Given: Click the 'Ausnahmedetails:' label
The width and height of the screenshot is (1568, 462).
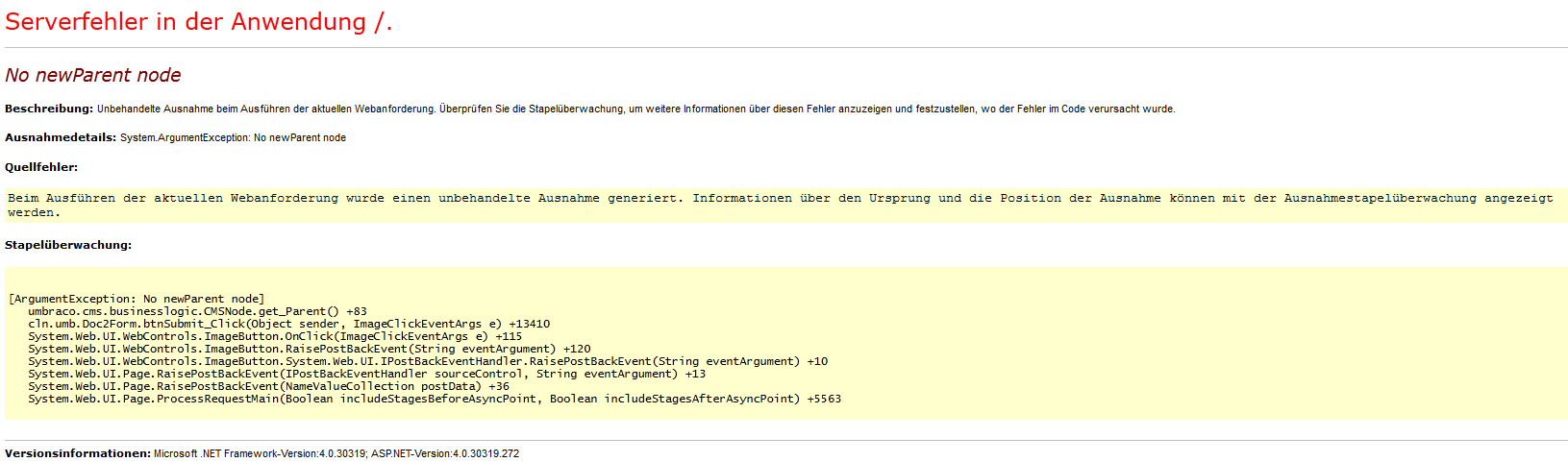Looking at the screenshot, I should pos(61,137).
